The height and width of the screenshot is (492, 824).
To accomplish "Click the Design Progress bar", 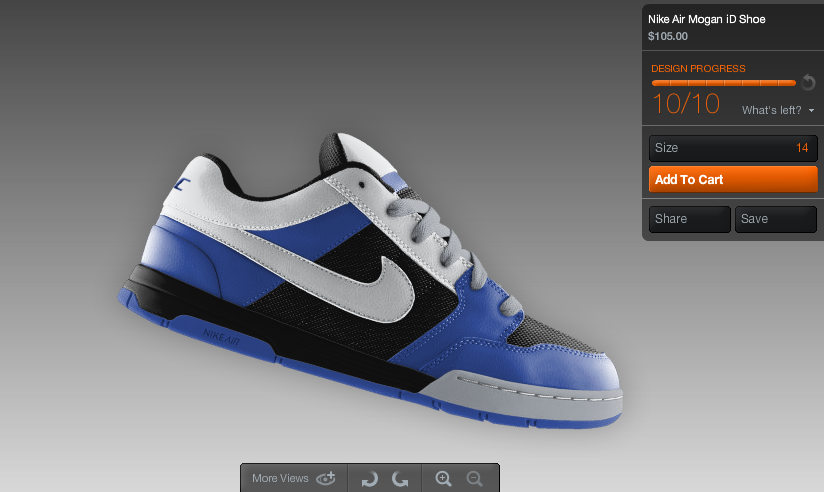I will click(x=724, y=83).
